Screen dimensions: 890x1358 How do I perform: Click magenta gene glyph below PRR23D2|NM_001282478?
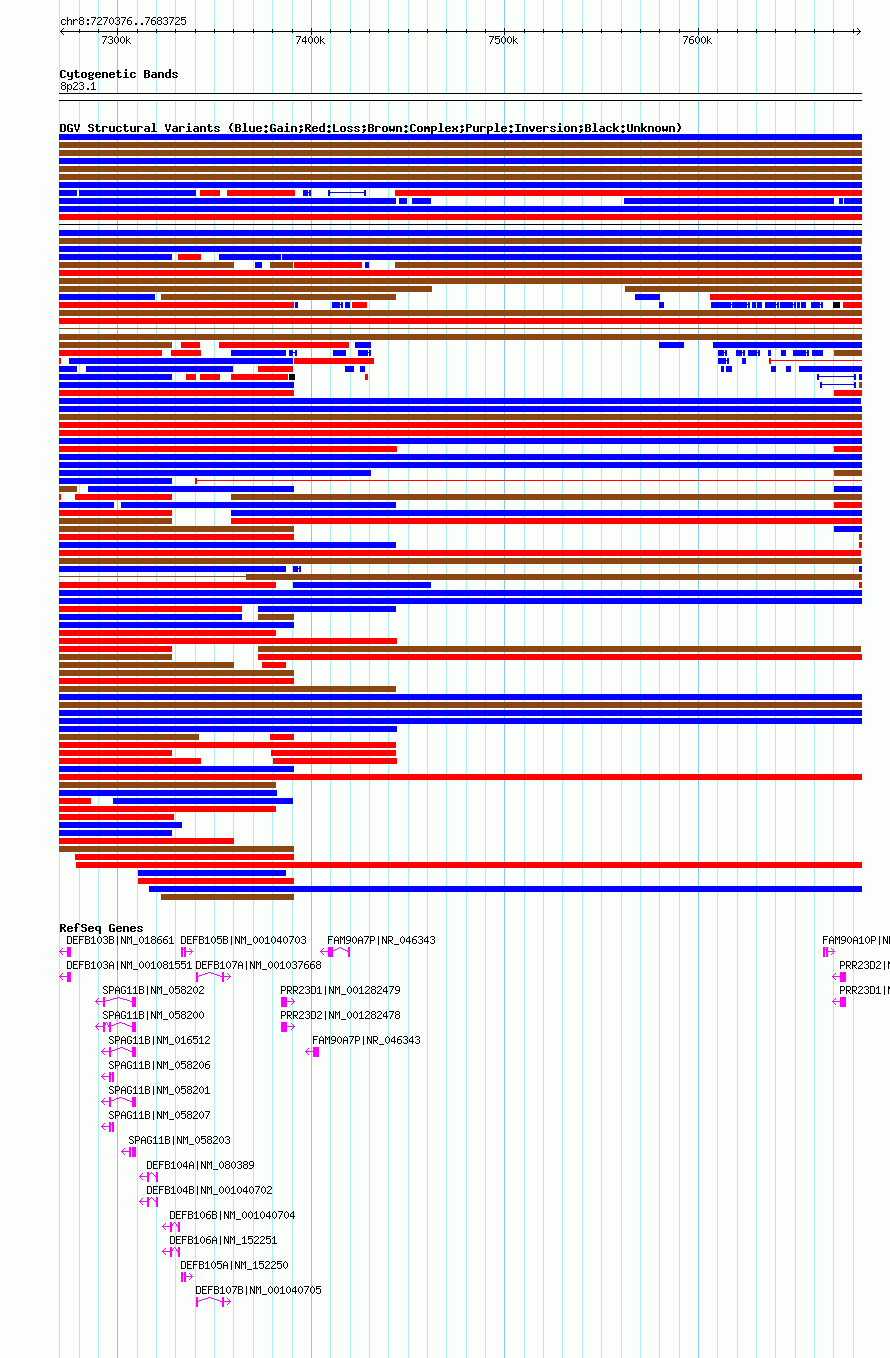pyautogui.click(x=287, y=1027)
